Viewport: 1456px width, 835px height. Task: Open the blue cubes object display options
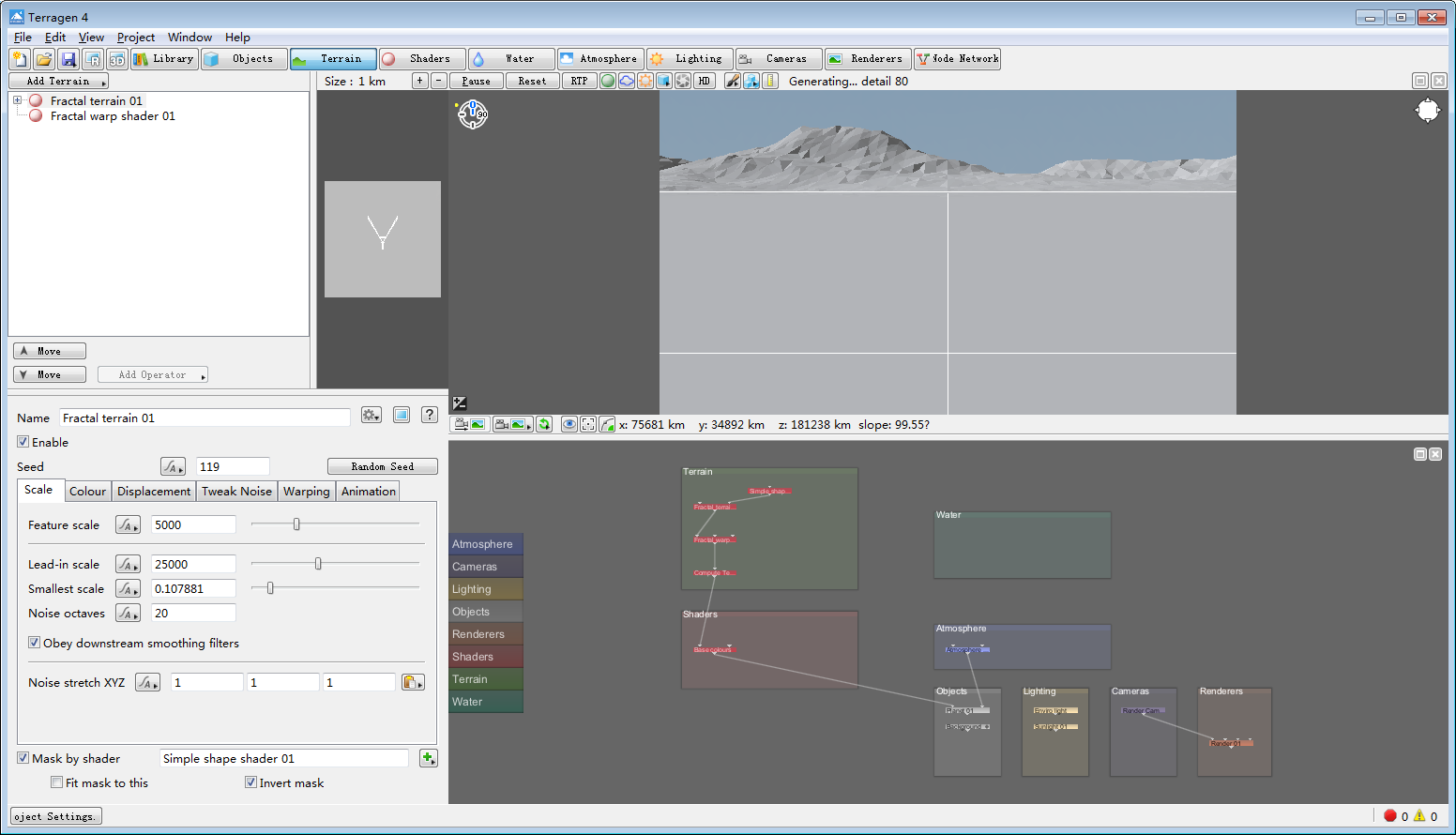(751, 81)
